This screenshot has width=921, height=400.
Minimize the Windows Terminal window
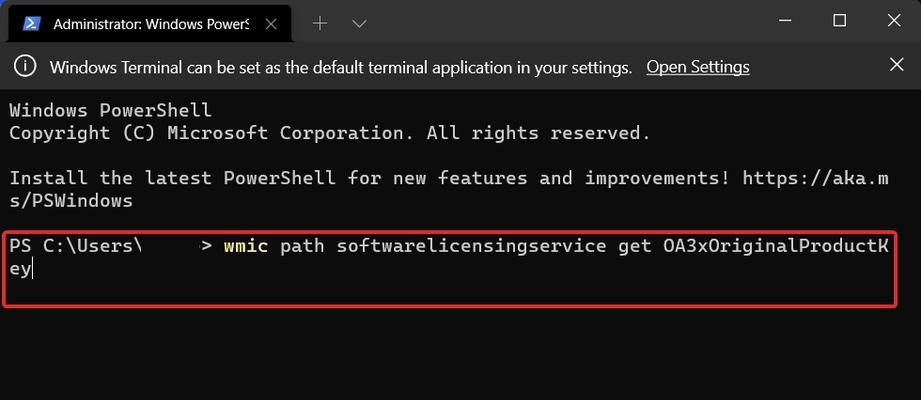785,21
